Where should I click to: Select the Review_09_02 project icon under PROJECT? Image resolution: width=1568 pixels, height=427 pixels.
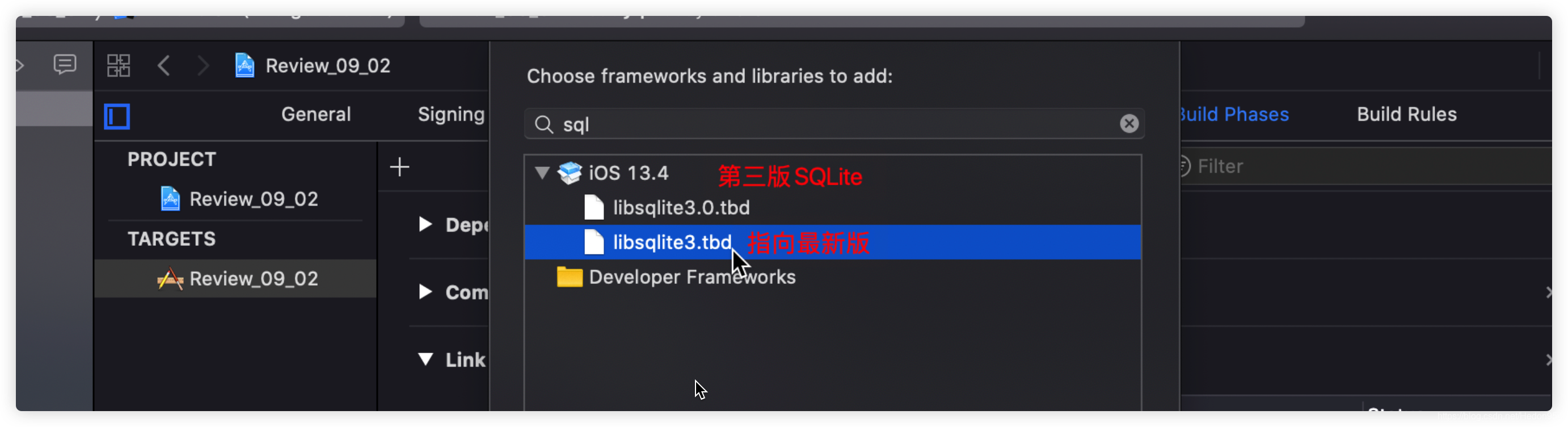point(170,199)
